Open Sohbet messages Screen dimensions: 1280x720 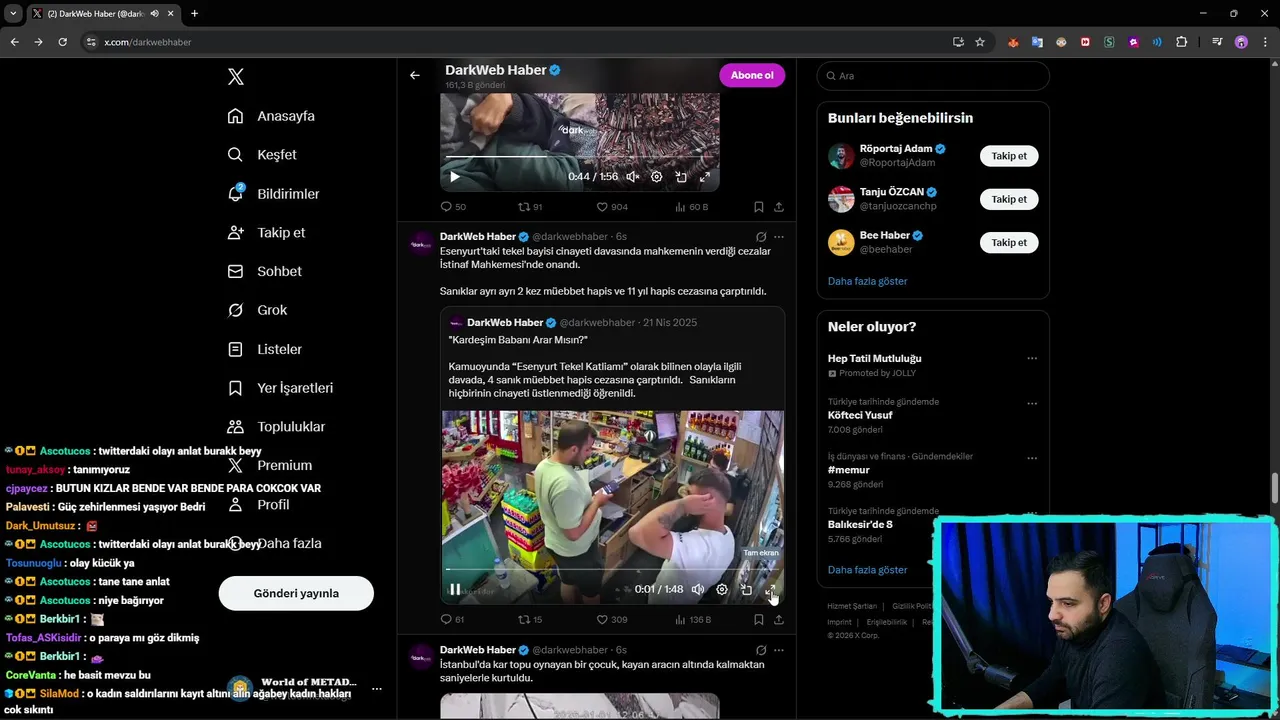pyautogui.click(x=264, y=271)
